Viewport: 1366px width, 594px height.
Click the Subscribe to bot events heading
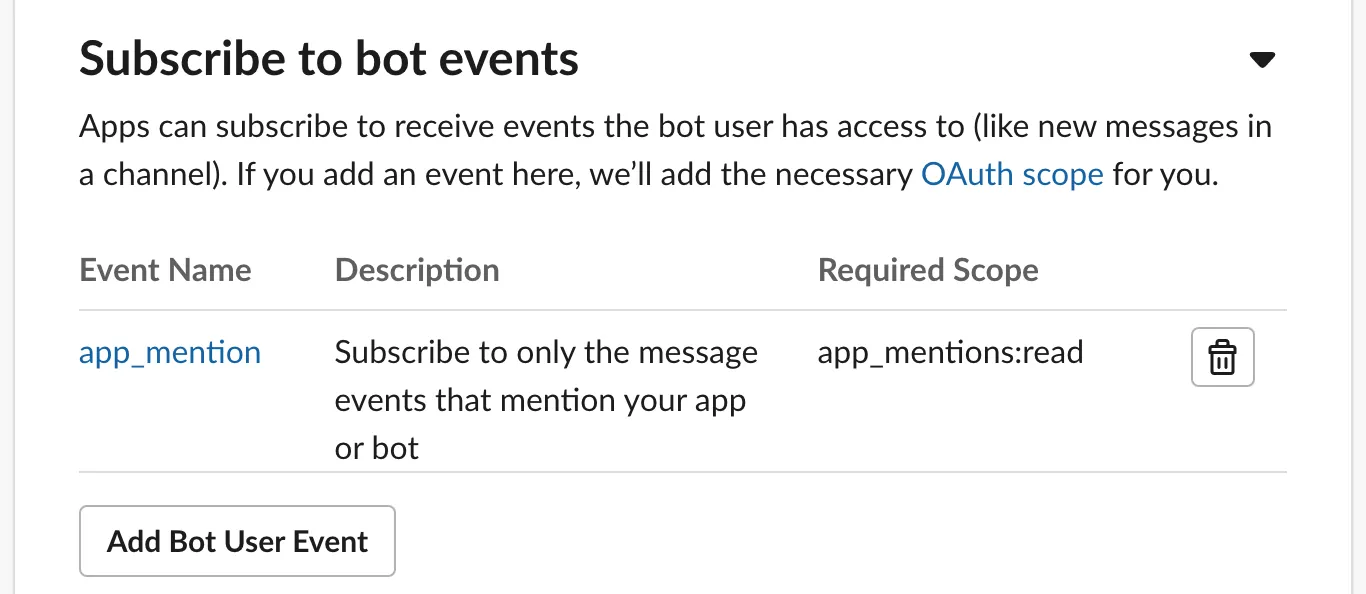tap(328, 58)
